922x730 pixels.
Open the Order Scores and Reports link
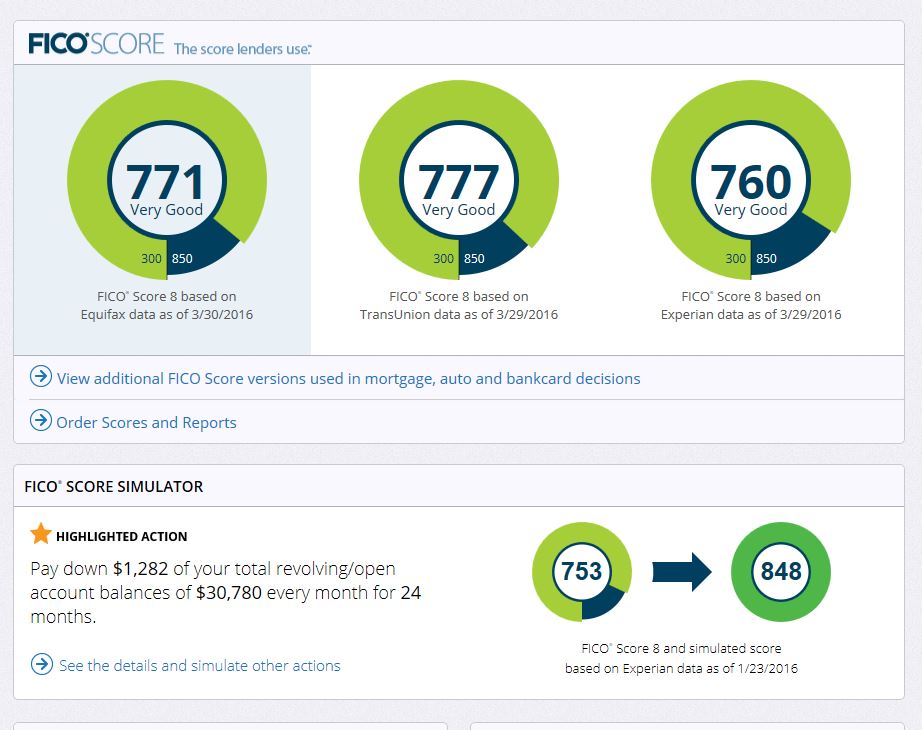[x=146, y=423]
